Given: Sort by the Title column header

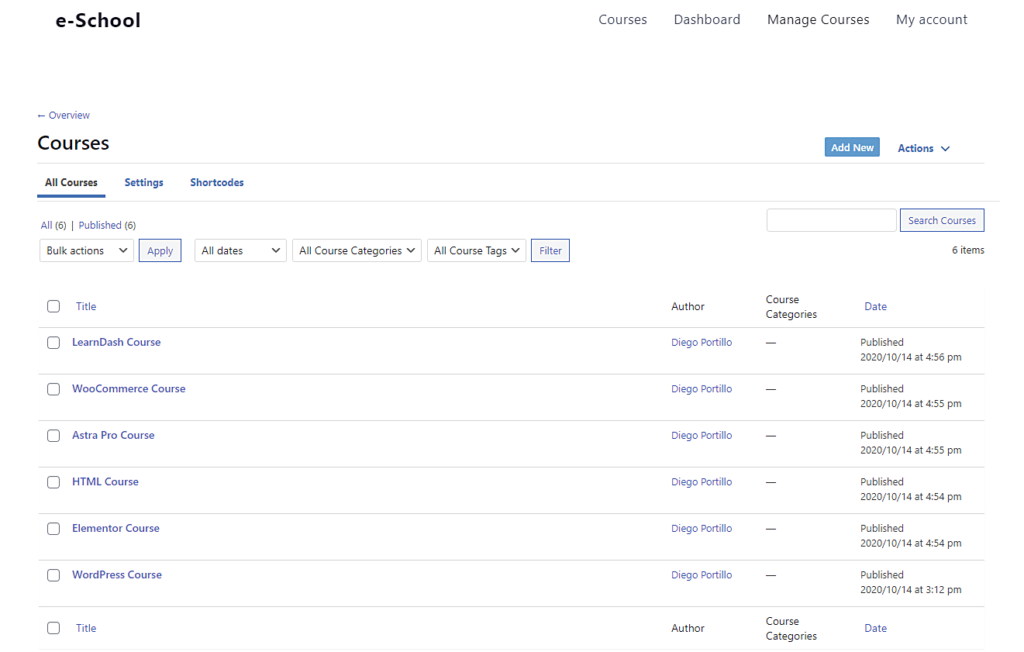Looking at the screenshot, I should (86, 306).
